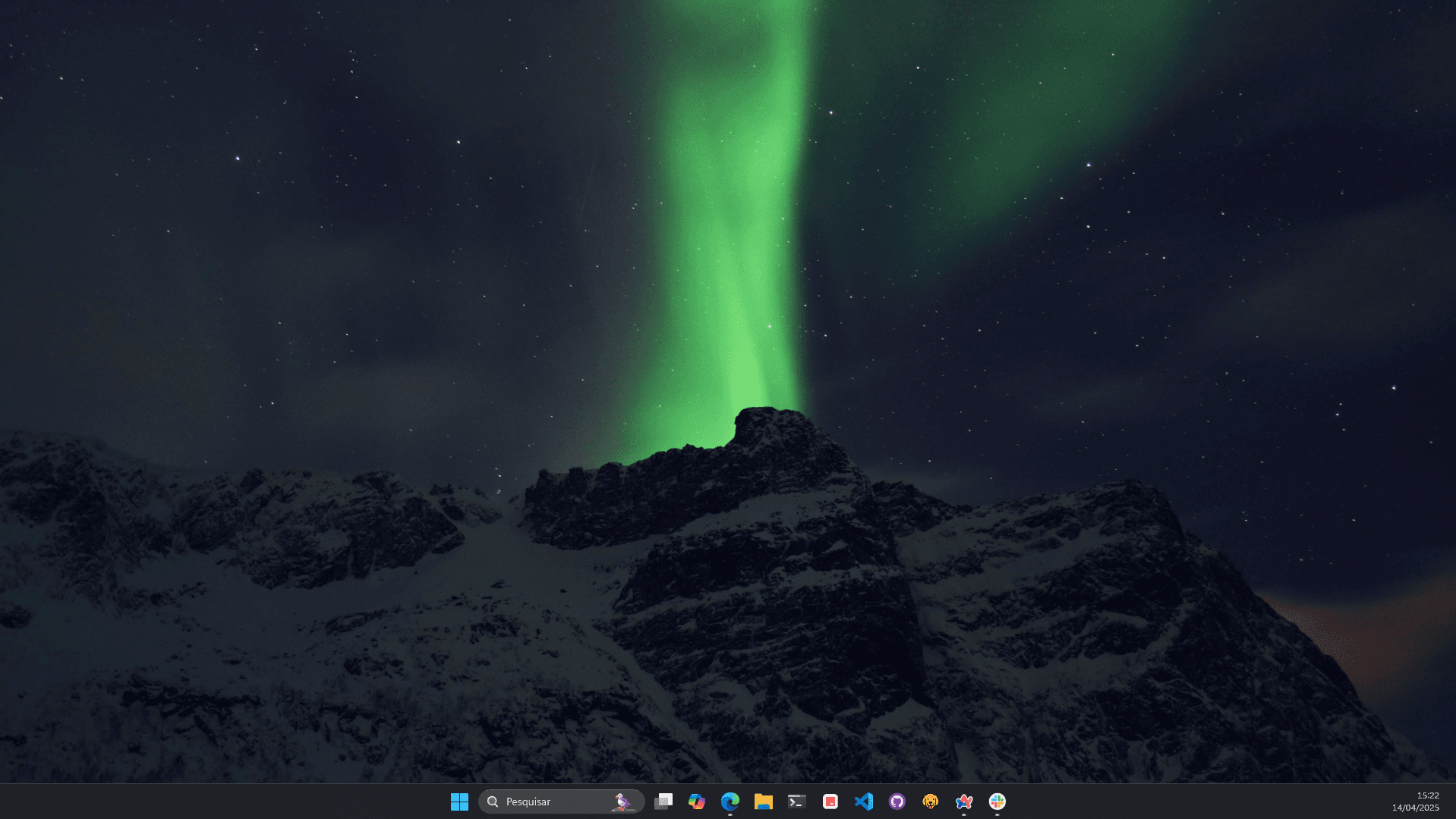Image resolution: width=1456 pixels, height=819 pixels.
Task: Click Show Desktop at the taskbar's far right
Action: [x=1454, y=801]
